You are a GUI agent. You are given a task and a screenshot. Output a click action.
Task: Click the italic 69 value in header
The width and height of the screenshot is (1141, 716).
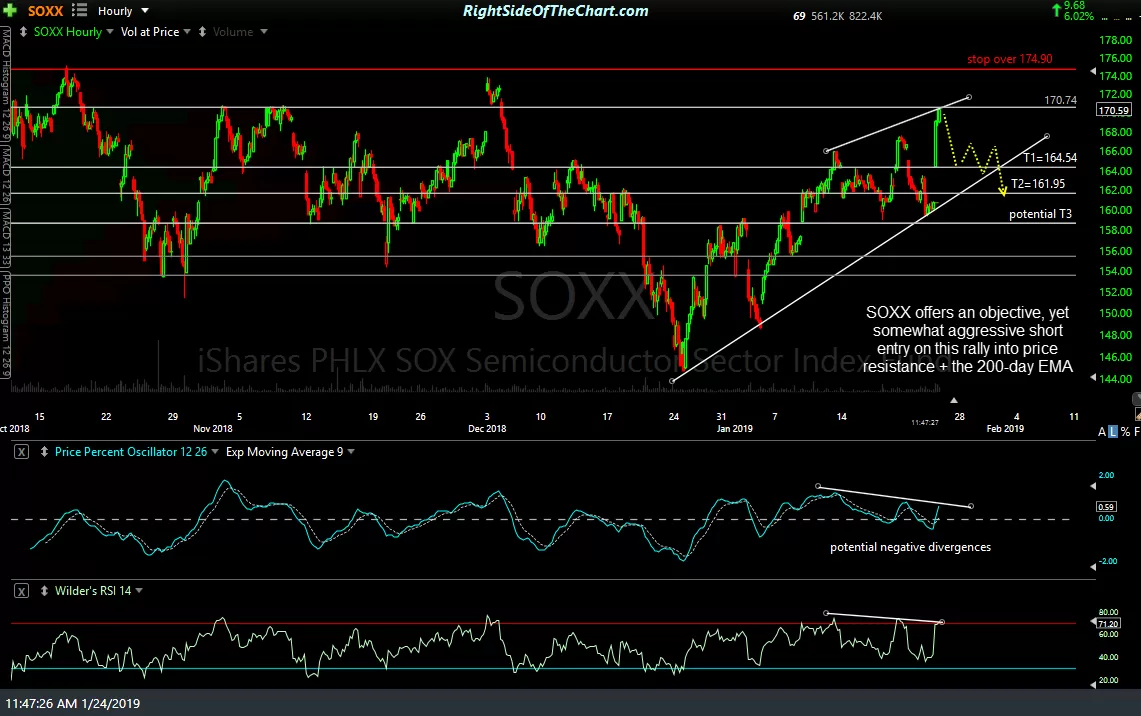(799, 16)
